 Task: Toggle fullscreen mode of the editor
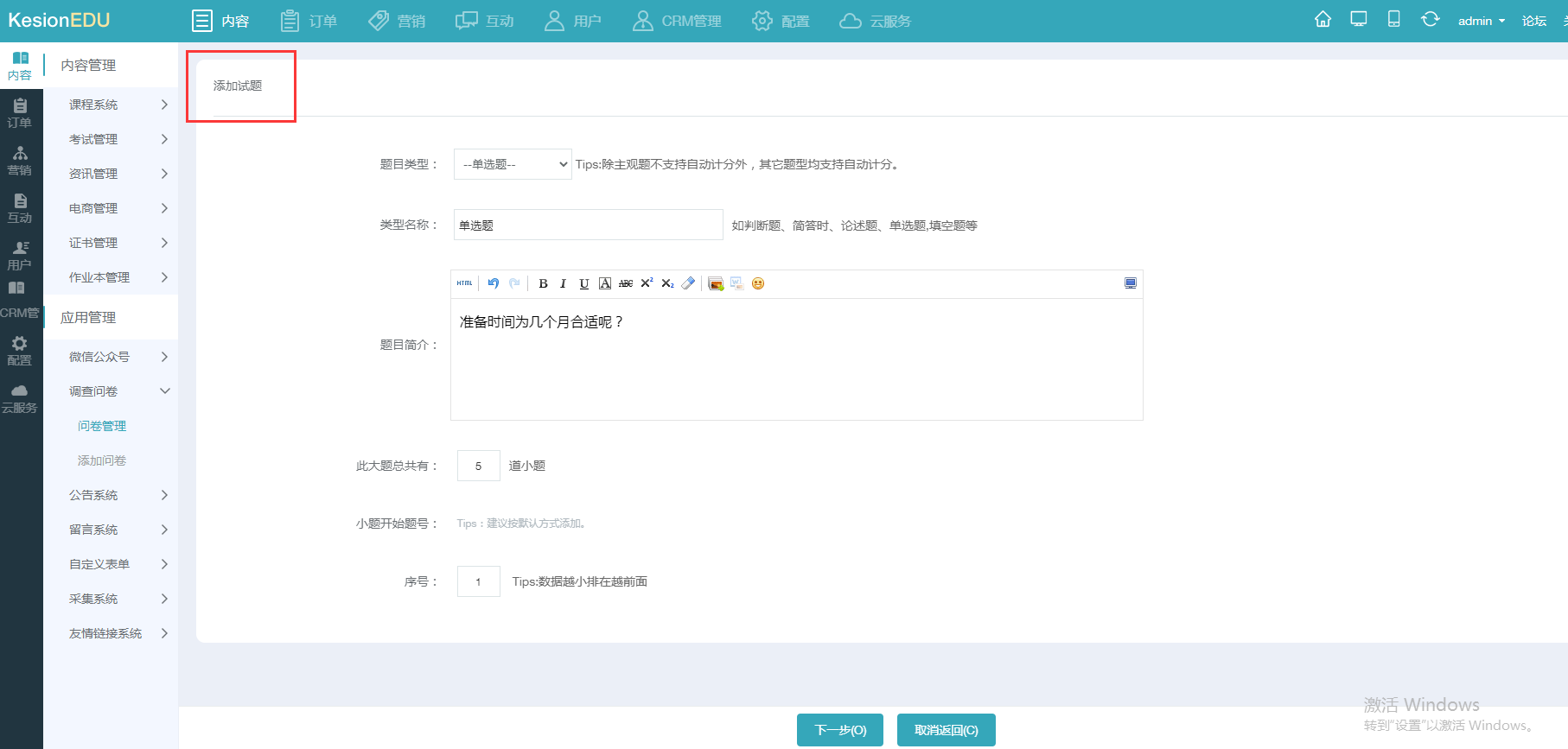(x=1130, y=283)
